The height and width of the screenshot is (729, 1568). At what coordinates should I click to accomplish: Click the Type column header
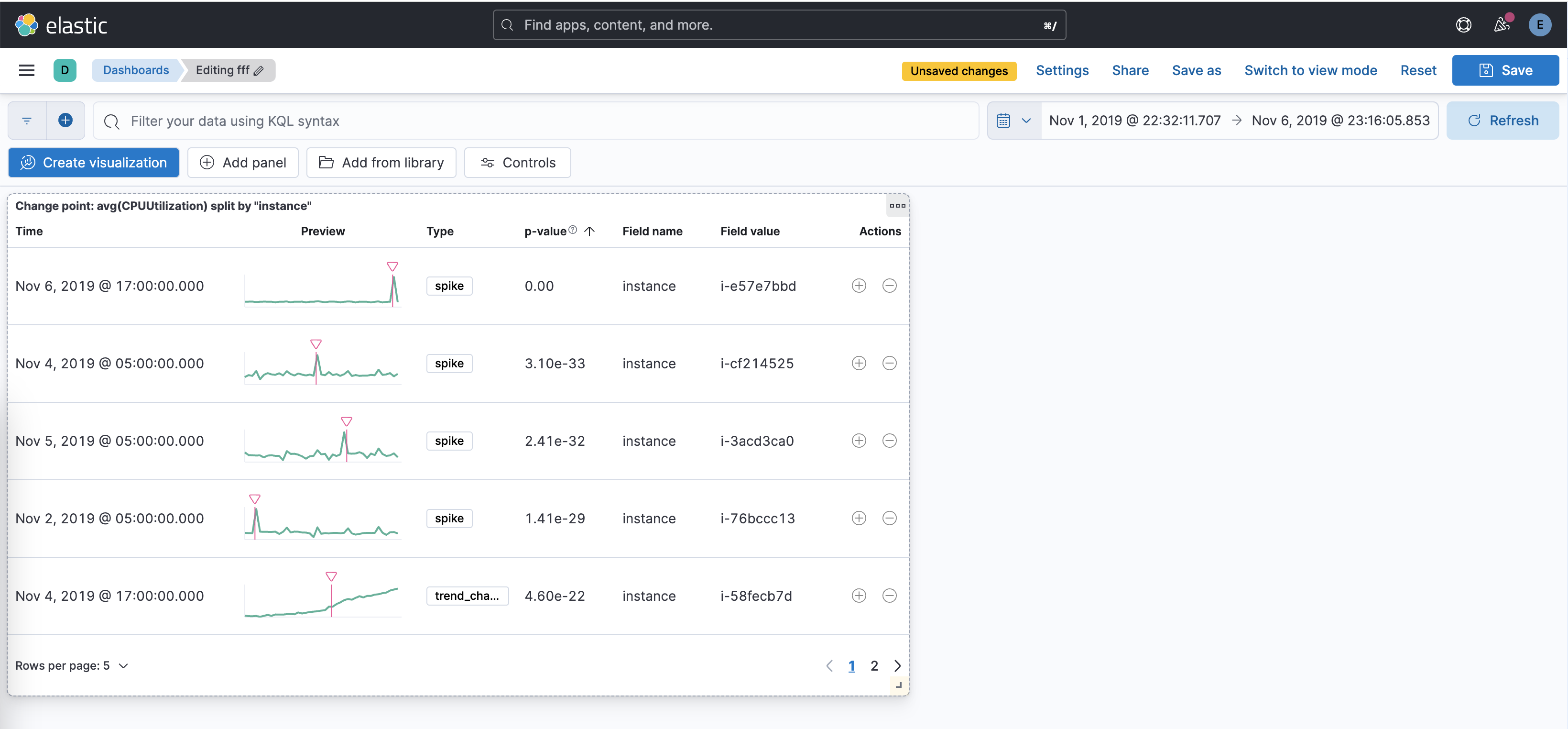tap(439, 231)
